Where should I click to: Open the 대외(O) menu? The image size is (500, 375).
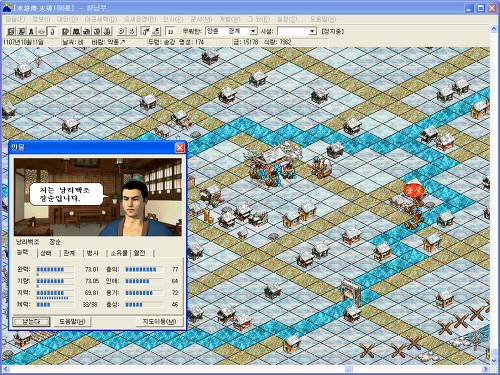pyautogui.click(x=67, y=19)
